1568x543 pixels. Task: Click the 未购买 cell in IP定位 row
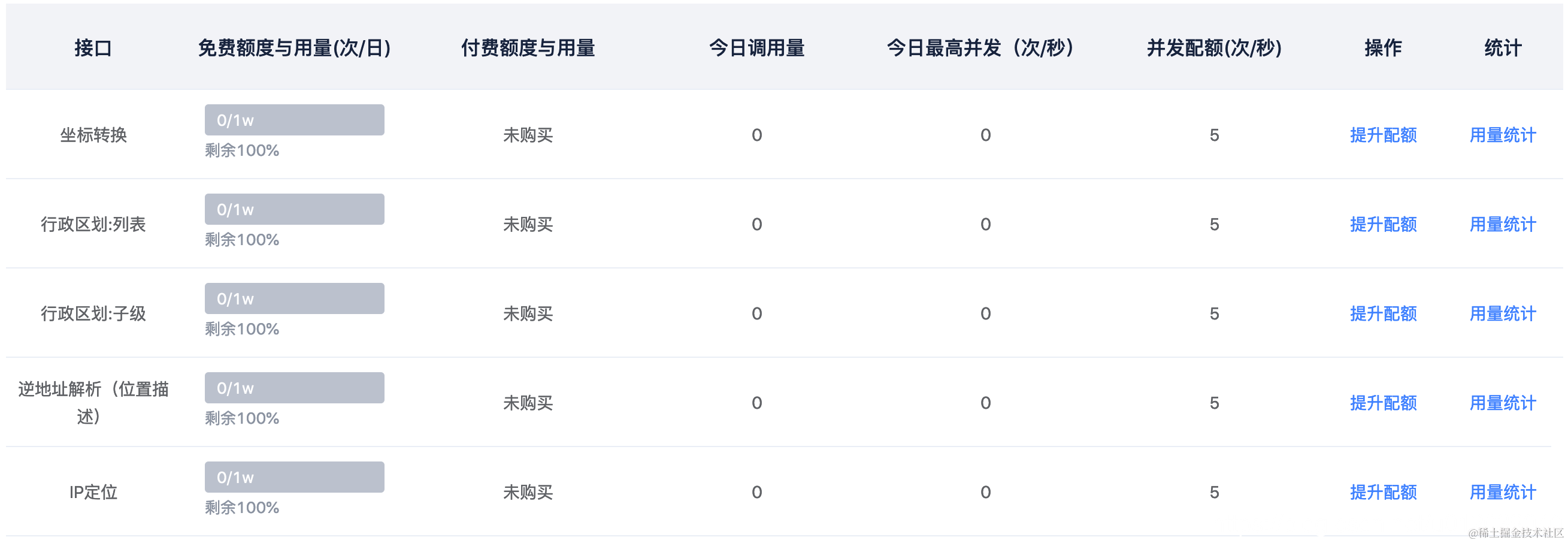click(527, 492)
